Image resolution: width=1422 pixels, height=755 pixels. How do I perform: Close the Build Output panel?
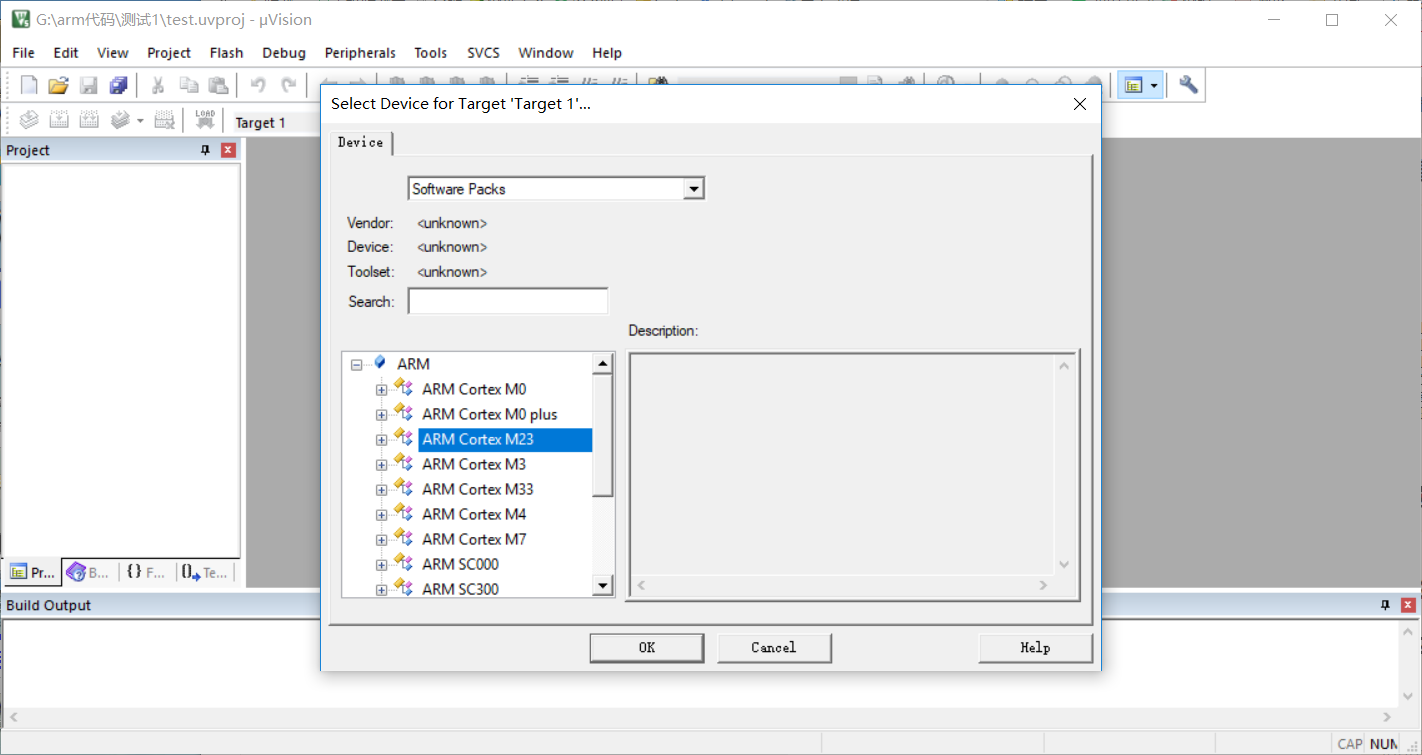pos(1408,605)
